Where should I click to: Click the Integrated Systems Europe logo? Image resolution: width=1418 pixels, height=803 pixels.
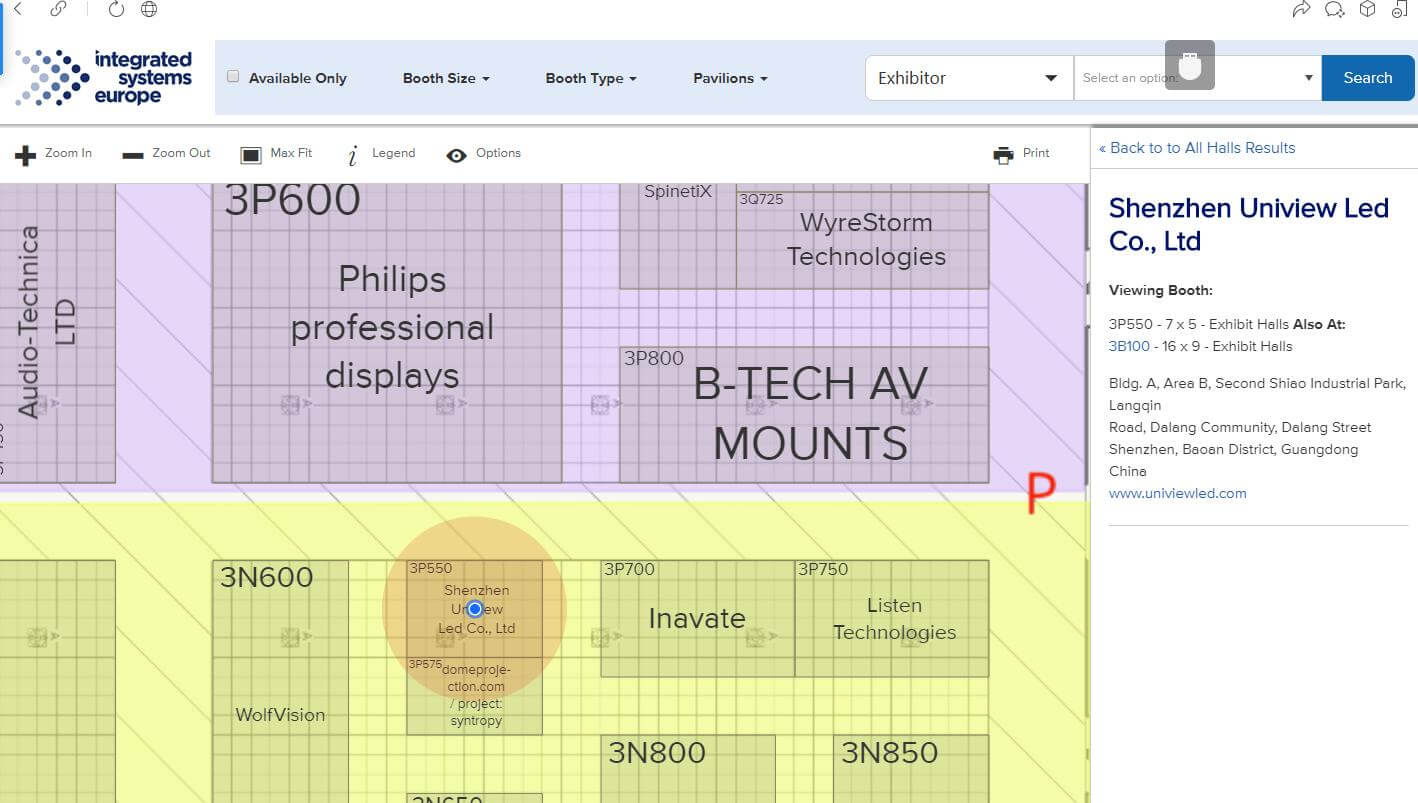(104, 77)
